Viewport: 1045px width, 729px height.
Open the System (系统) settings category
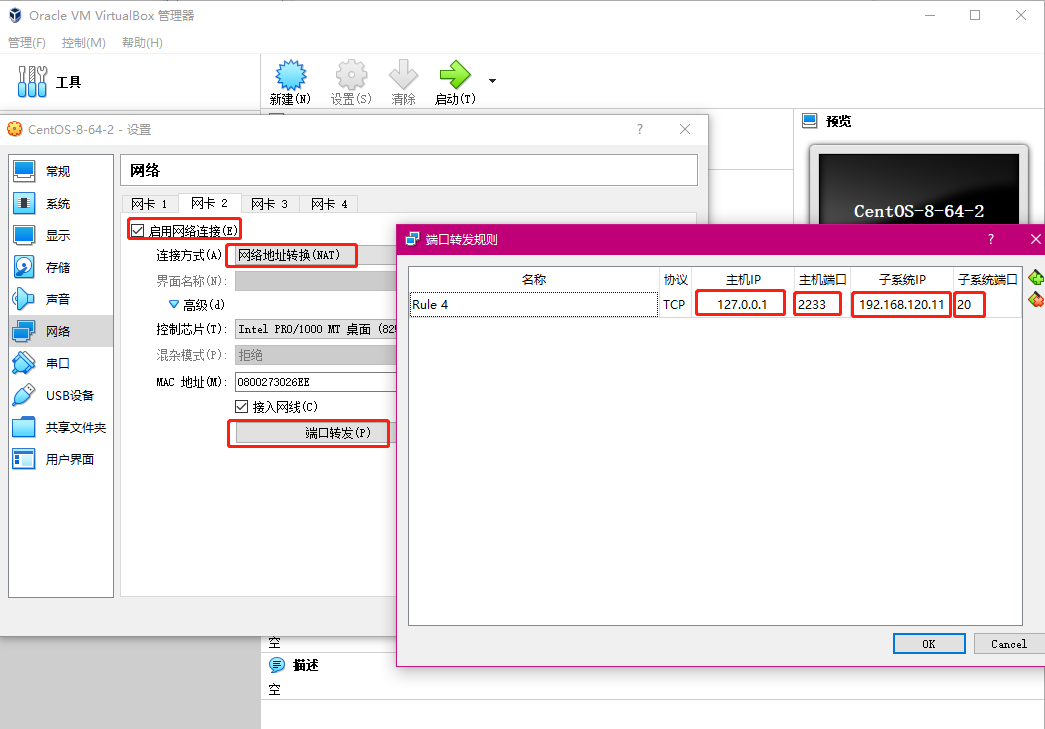click(61, 203)
